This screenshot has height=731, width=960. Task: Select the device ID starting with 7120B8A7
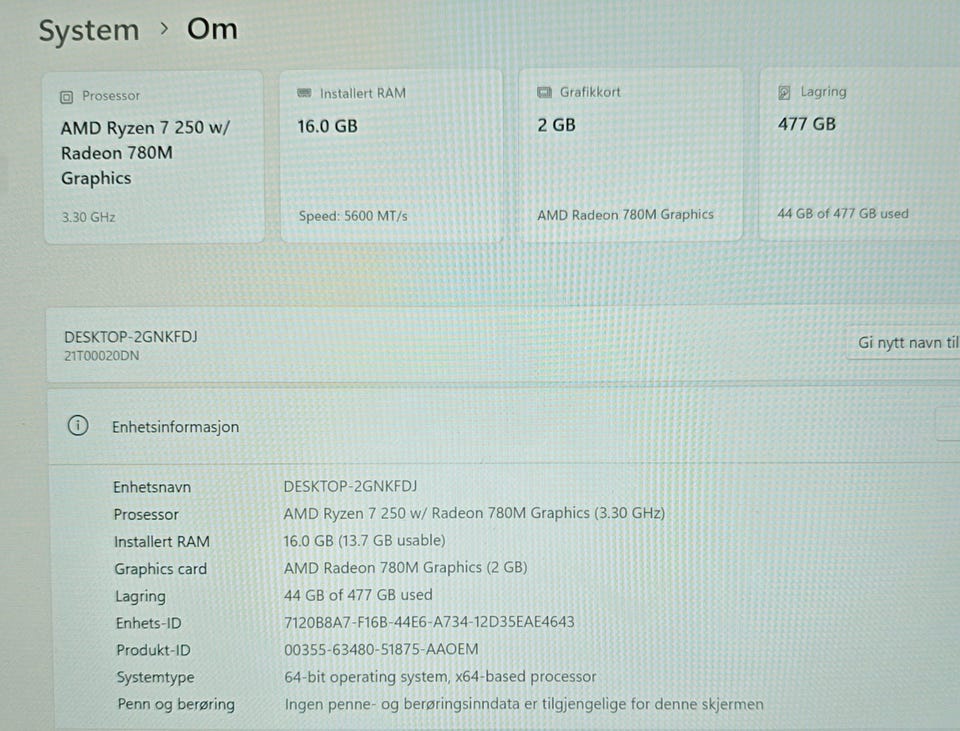(429, 622)
